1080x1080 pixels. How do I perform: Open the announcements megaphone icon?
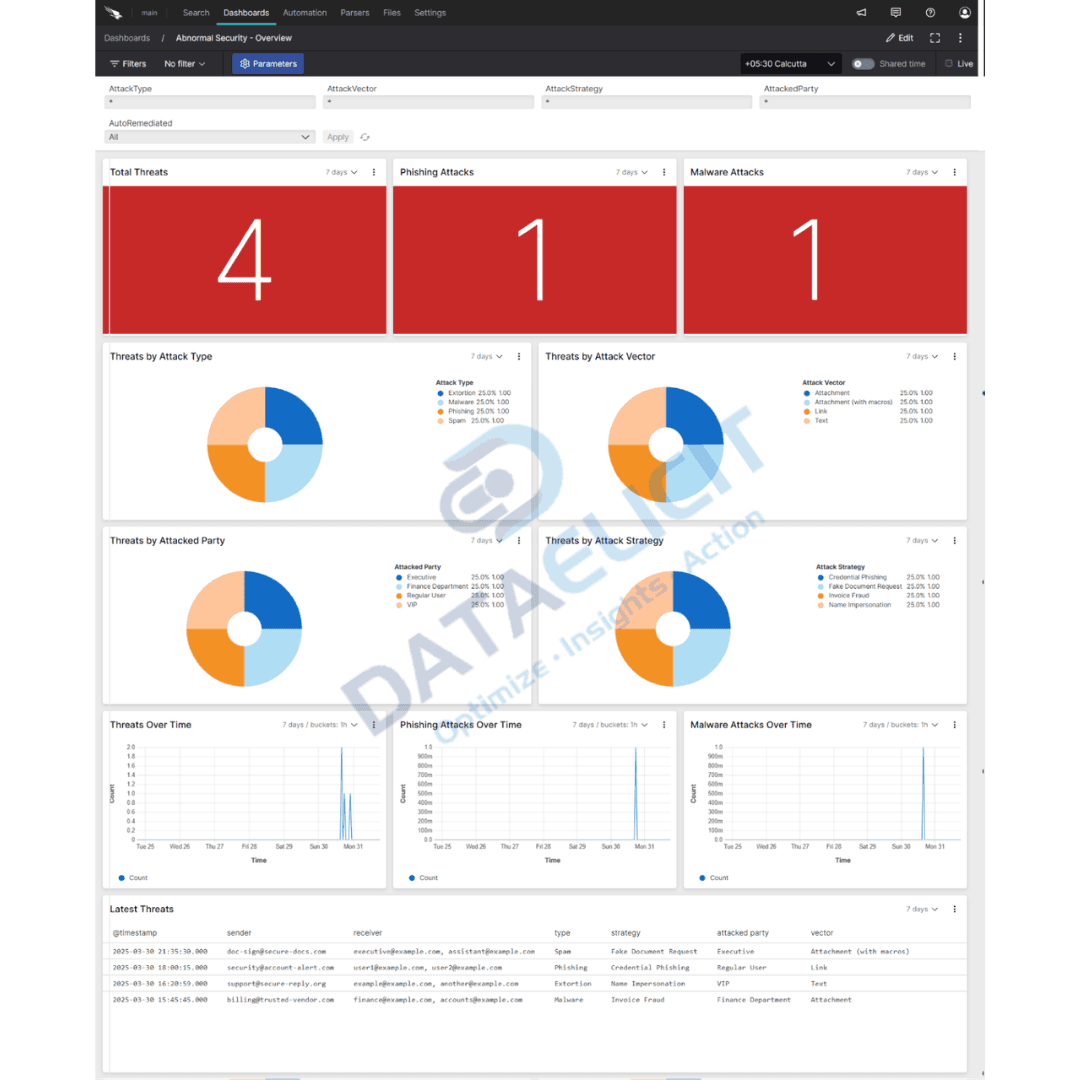(x=861, y=12)
